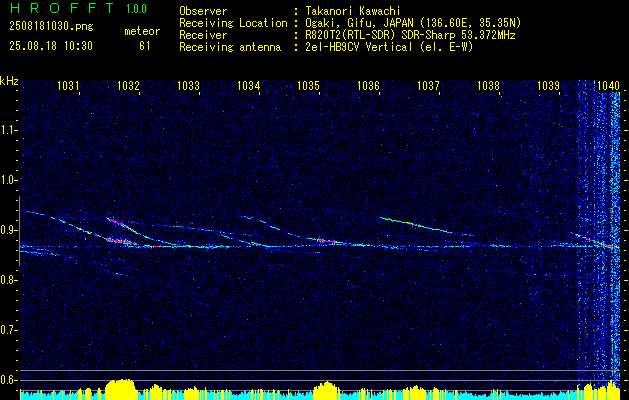
Task: Click the red echo near 1035
Action: [x=325, y=241]
